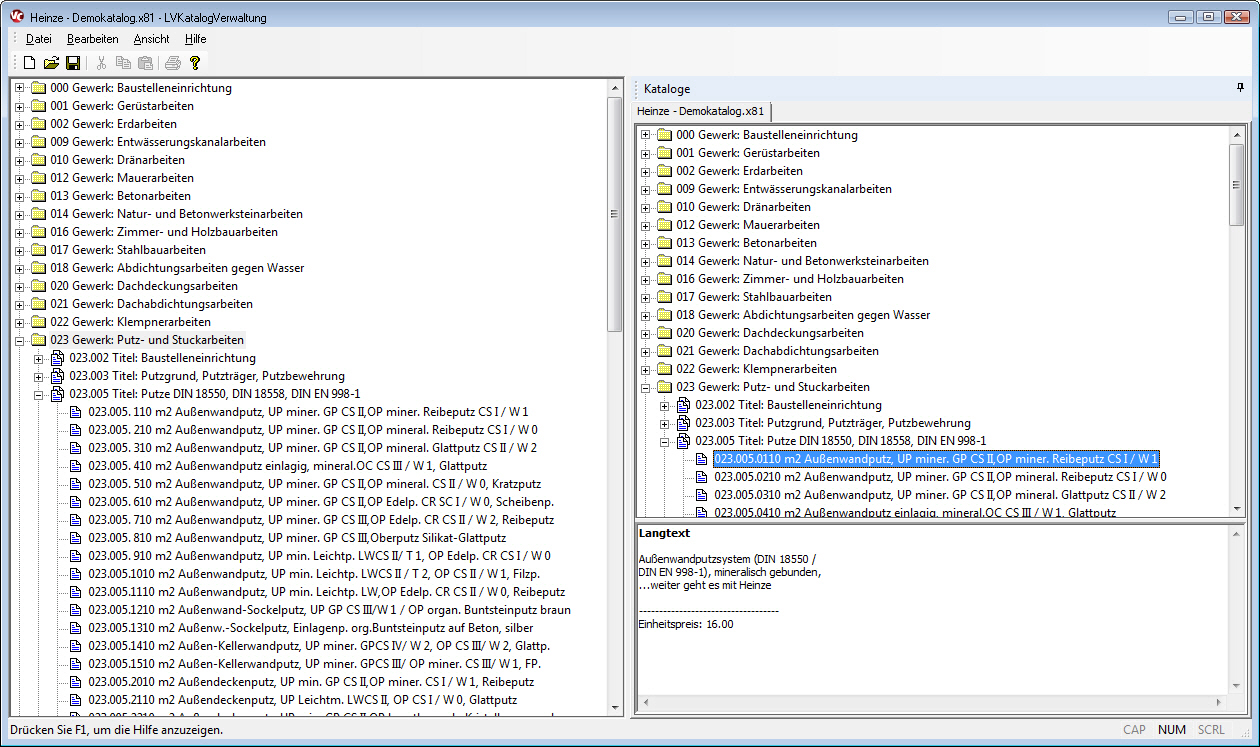The height and width of the screenshot is (747, 1260).
Task: Click folder icon of 020 Dachdeckungsarbeiten in Kataloge panel
Action: click(665, 333)
